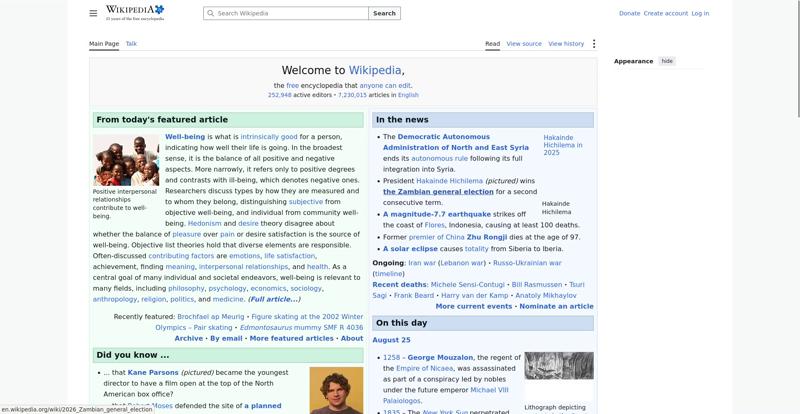Open the Zhu Rongji link
The height and width of the screenshot is (414, 800).
point(487,237)
